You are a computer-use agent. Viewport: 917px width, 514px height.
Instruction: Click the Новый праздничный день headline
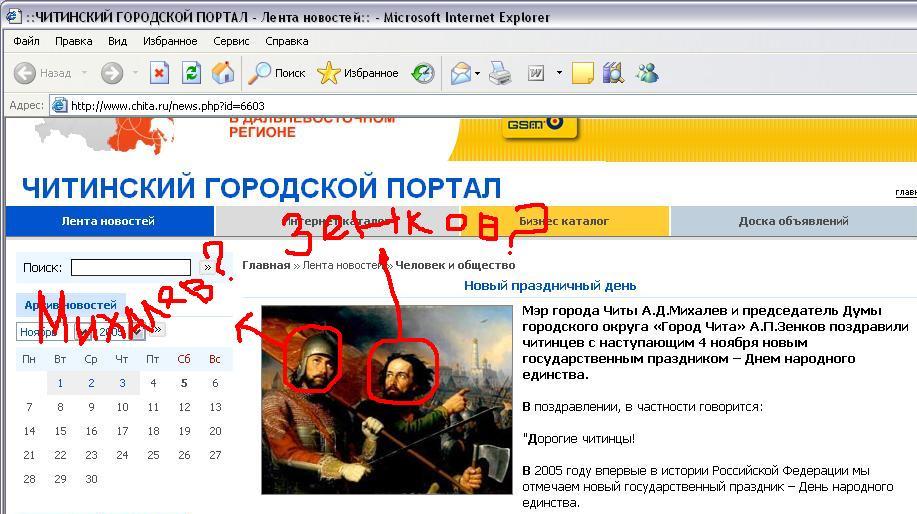(550, 286)
